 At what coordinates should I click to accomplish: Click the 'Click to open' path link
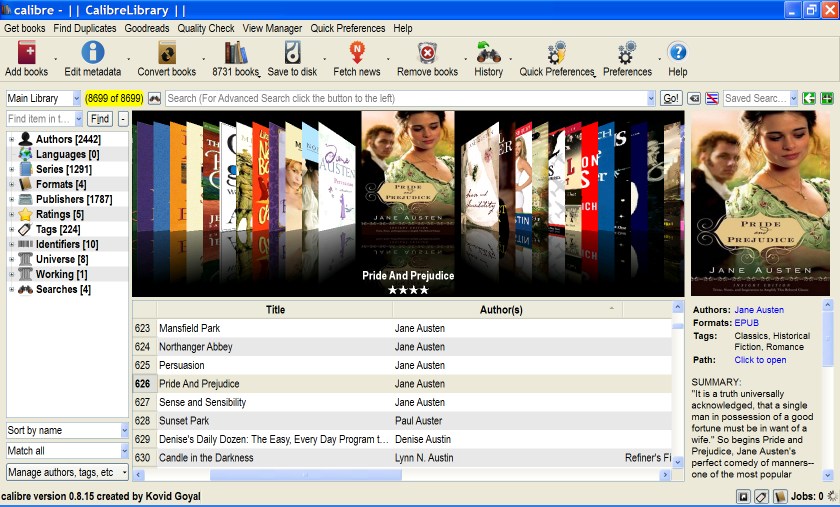coord(760,360)
